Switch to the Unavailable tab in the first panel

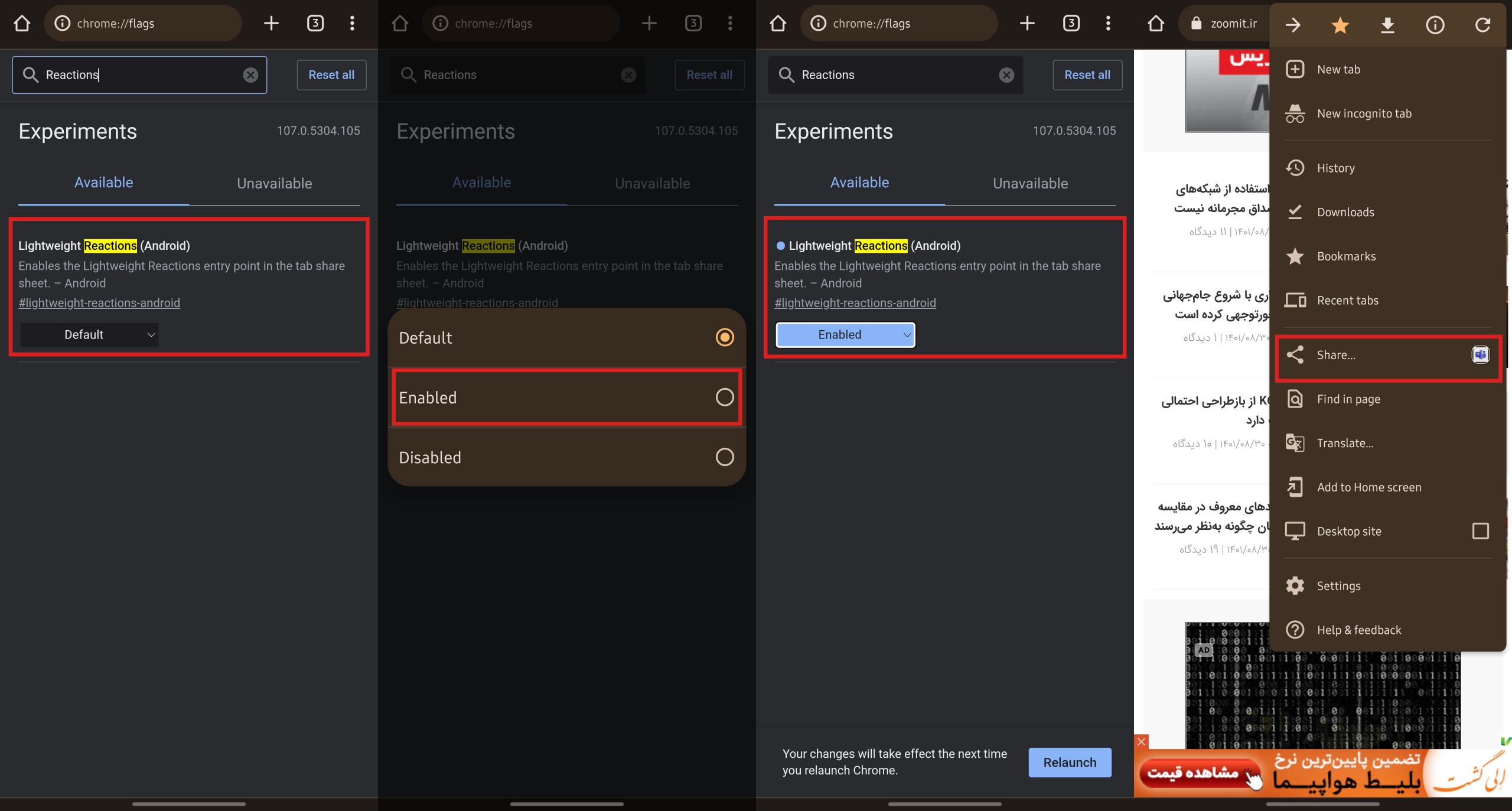tap(274, 183)
